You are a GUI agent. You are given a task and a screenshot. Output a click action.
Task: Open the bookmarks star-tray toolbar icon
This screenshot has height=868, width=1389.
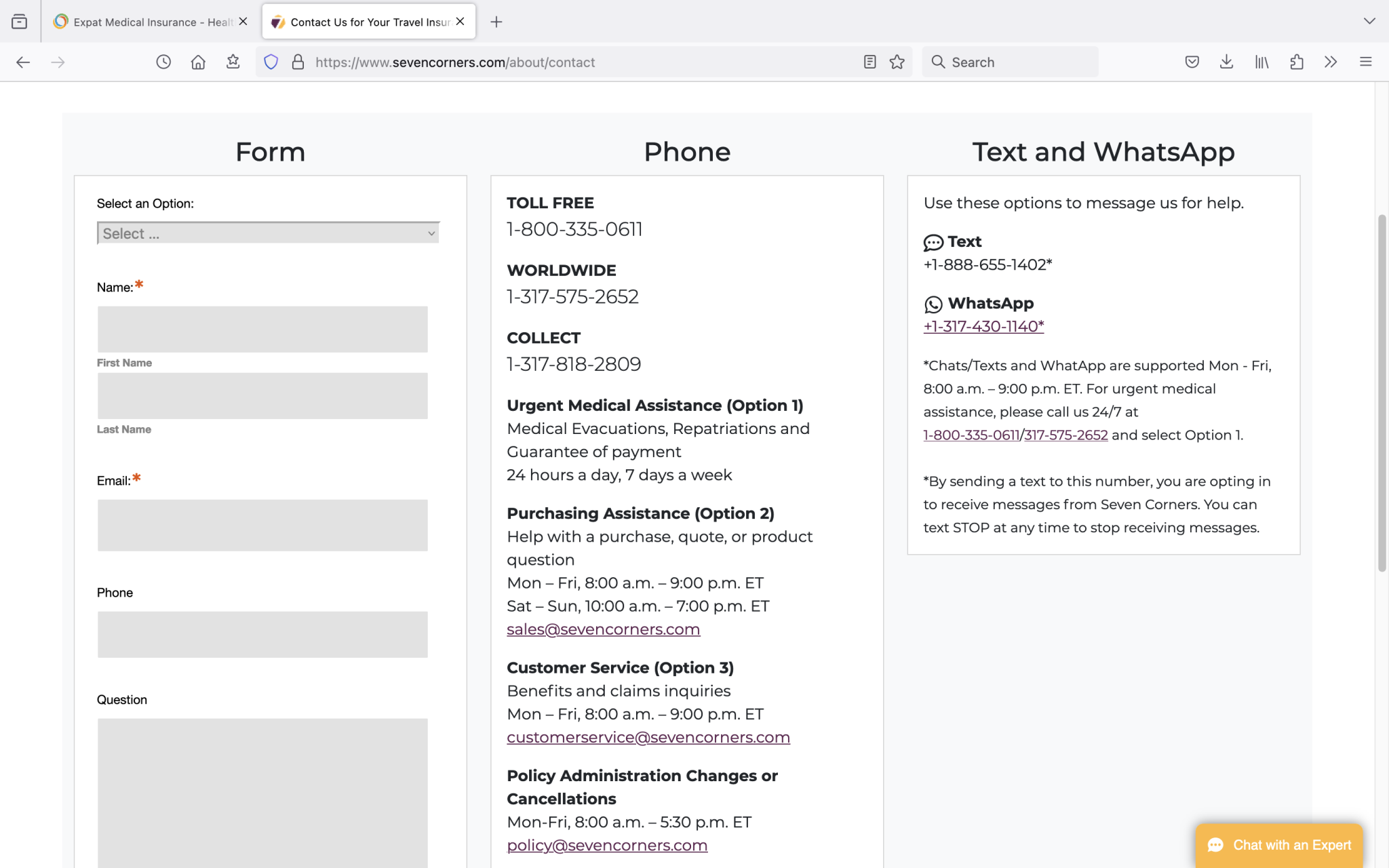pos(233,62)
